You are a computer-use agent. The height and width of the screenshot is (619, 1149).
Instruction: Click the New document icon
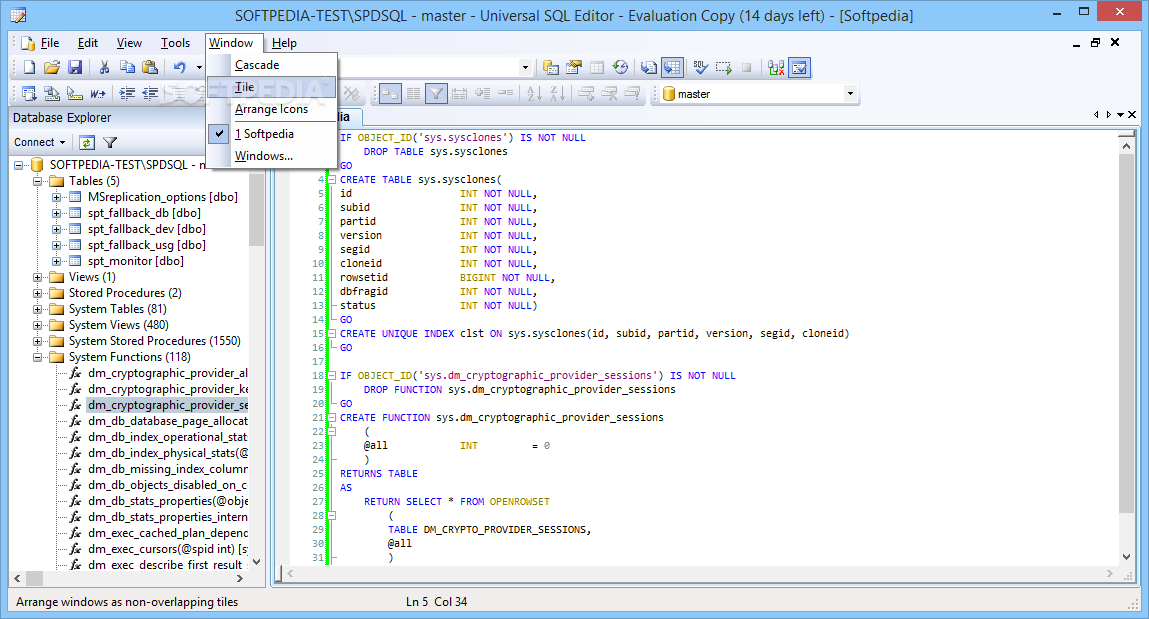pos(29,68)
